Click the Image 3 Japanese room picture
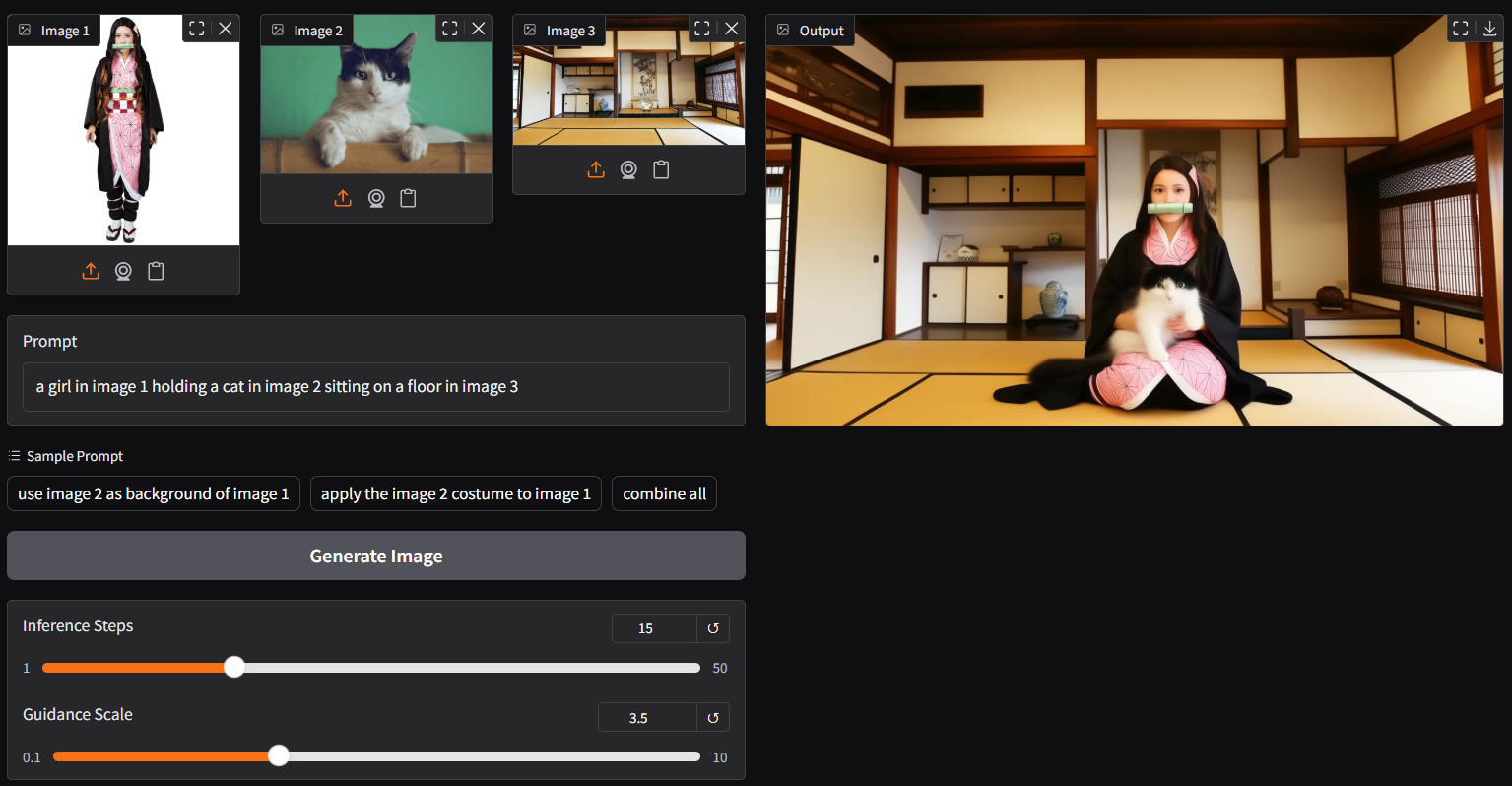 (628, 81)
